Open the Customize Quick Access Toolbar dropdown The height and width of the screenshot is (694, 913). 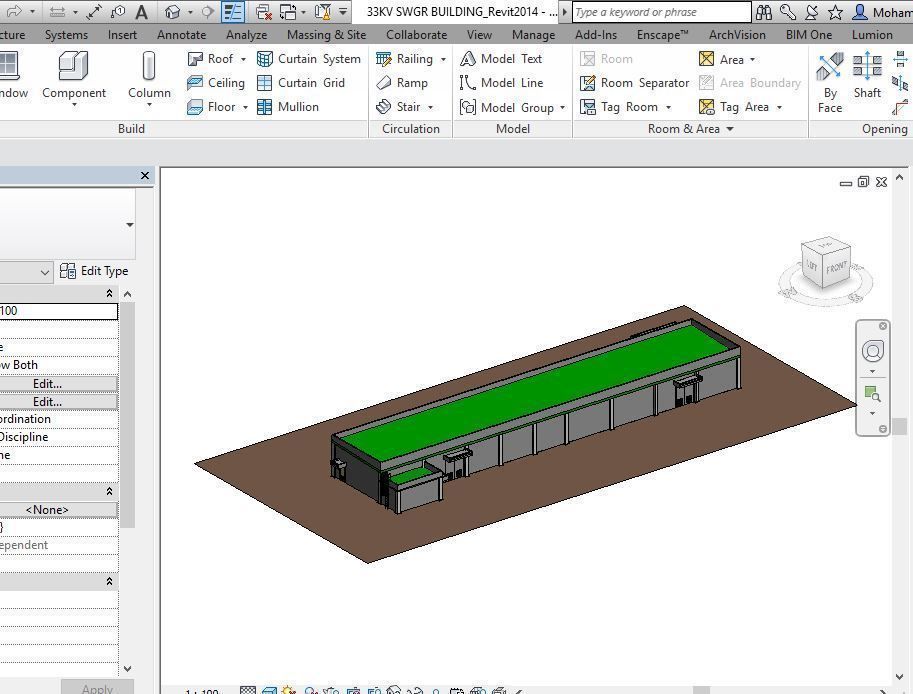344,11
